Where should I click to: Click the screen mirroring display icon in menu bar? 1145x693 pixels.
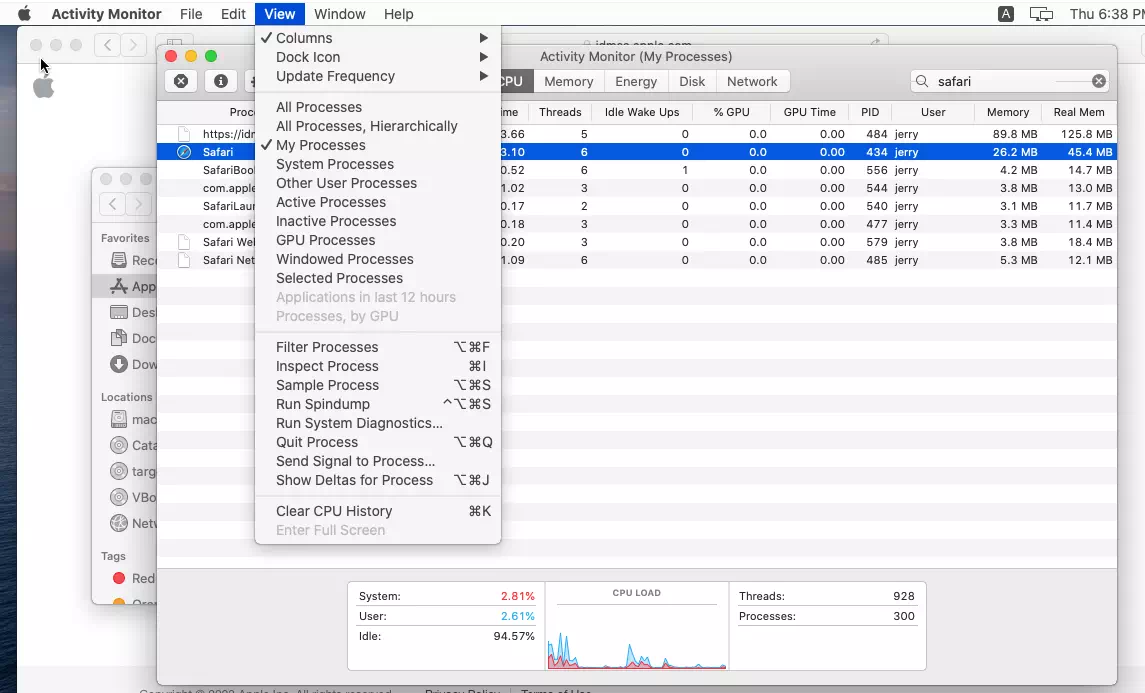1041,14
